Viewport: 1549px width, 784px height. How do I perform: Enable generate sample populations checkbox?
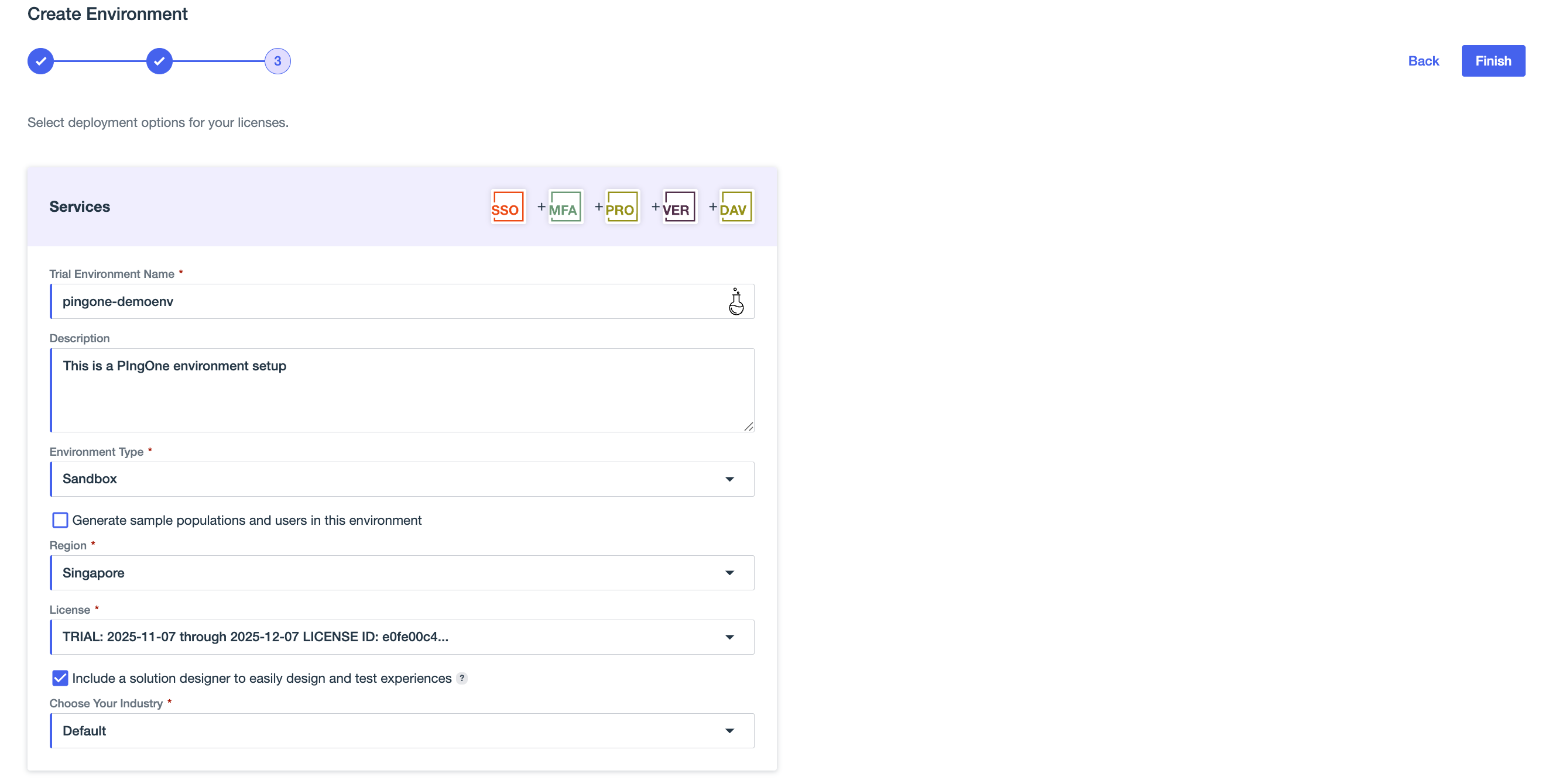[60, 520]
